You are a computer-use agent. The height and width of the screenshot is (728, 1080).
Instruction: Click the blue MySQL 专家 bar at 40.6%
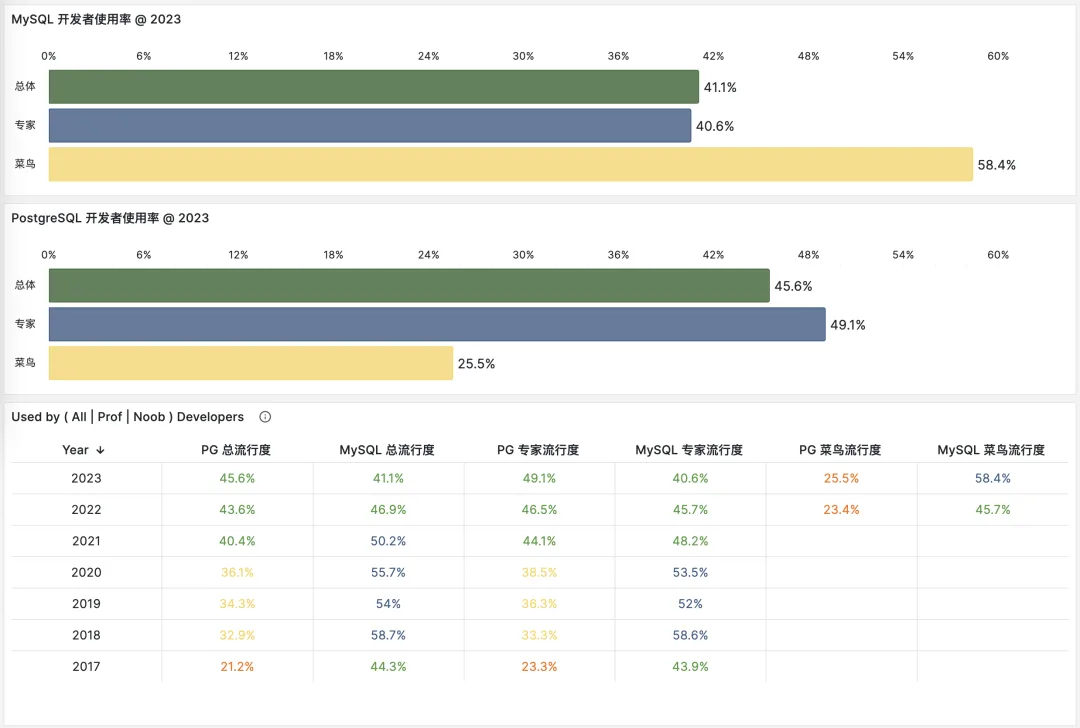pos(370,125)
